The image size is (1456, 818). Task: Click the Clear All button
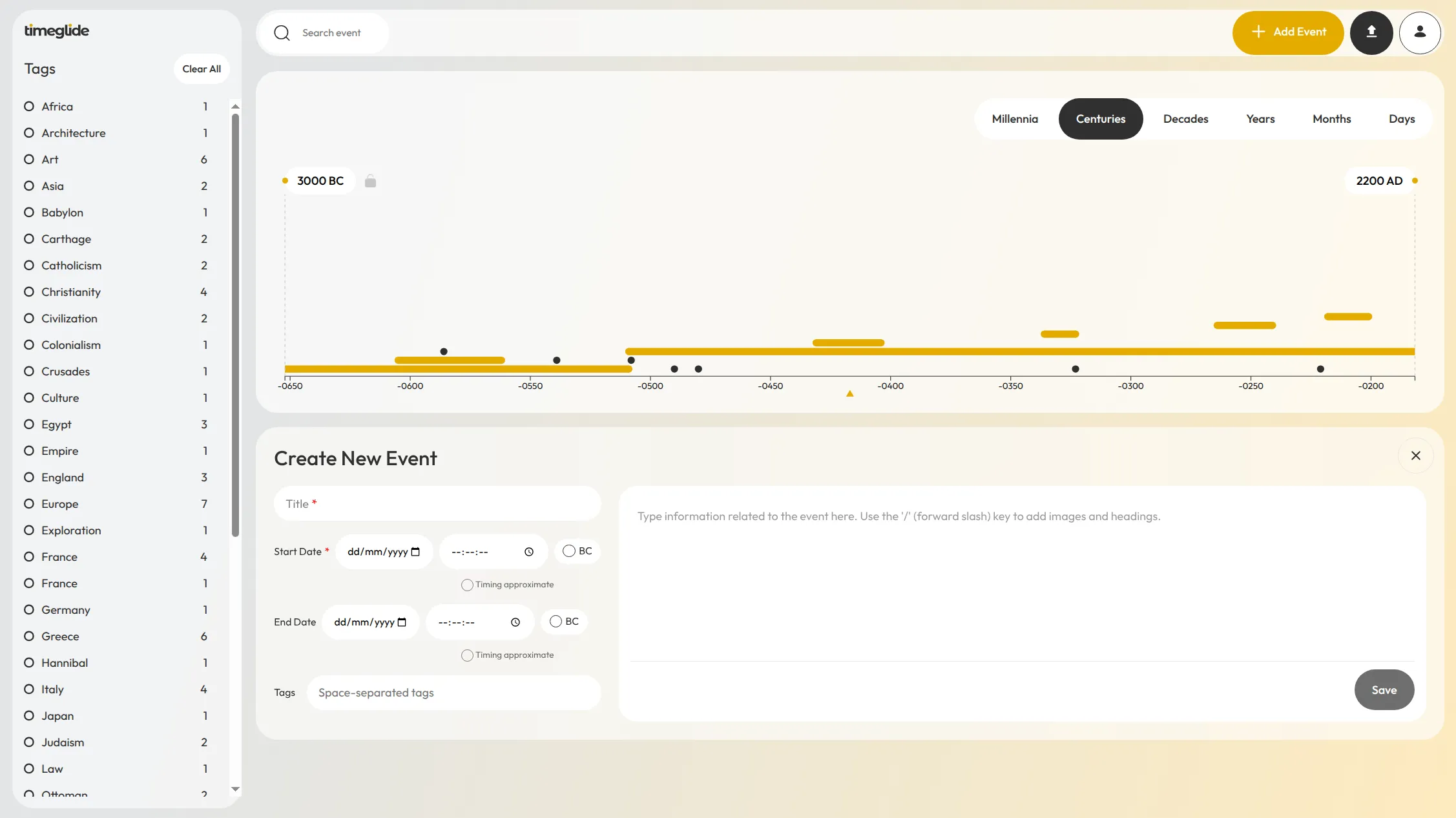201,68
